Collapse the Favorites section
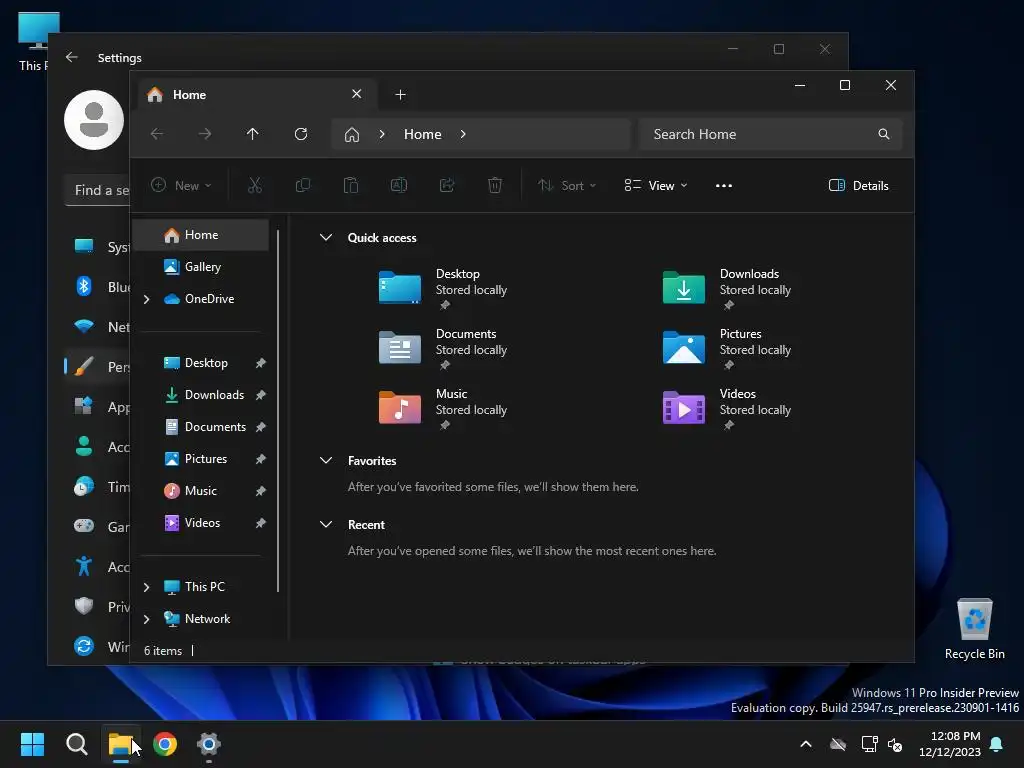1024x768 pixels. 326,460
